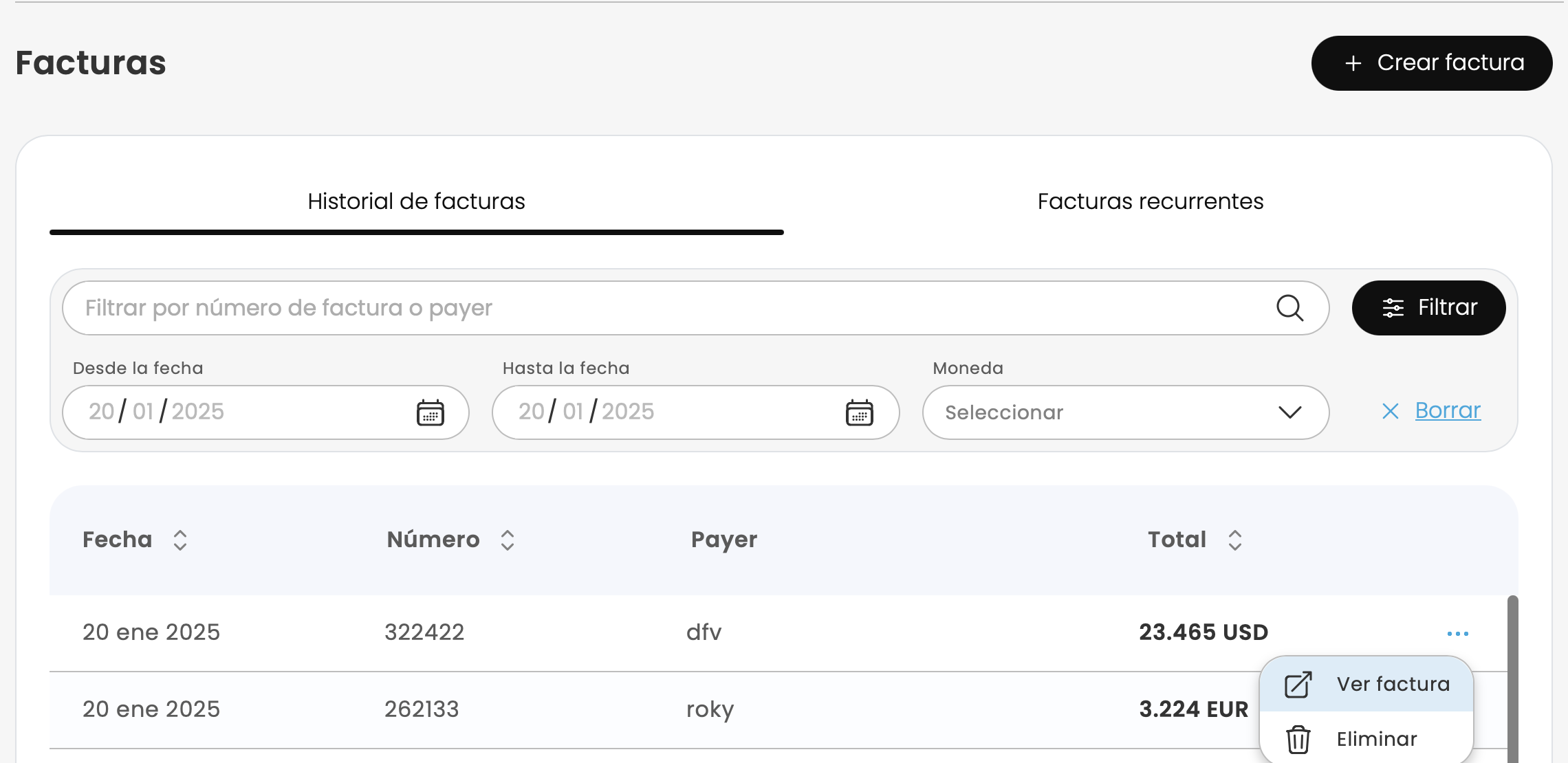Sort by the Número column arrows
The width and height of the screenshot is (1568, 763).
coord(508,540)
